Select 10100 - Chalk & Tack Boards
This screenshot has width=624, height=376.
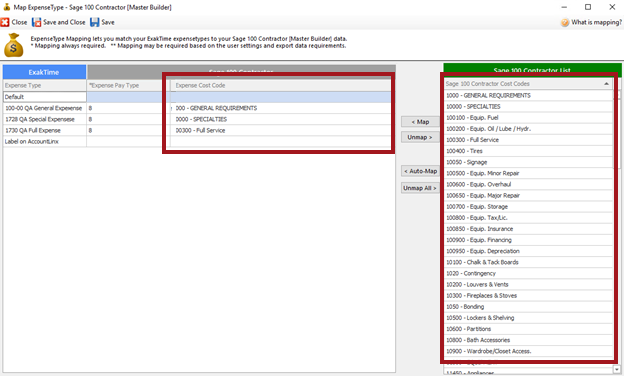coord(528,263)
